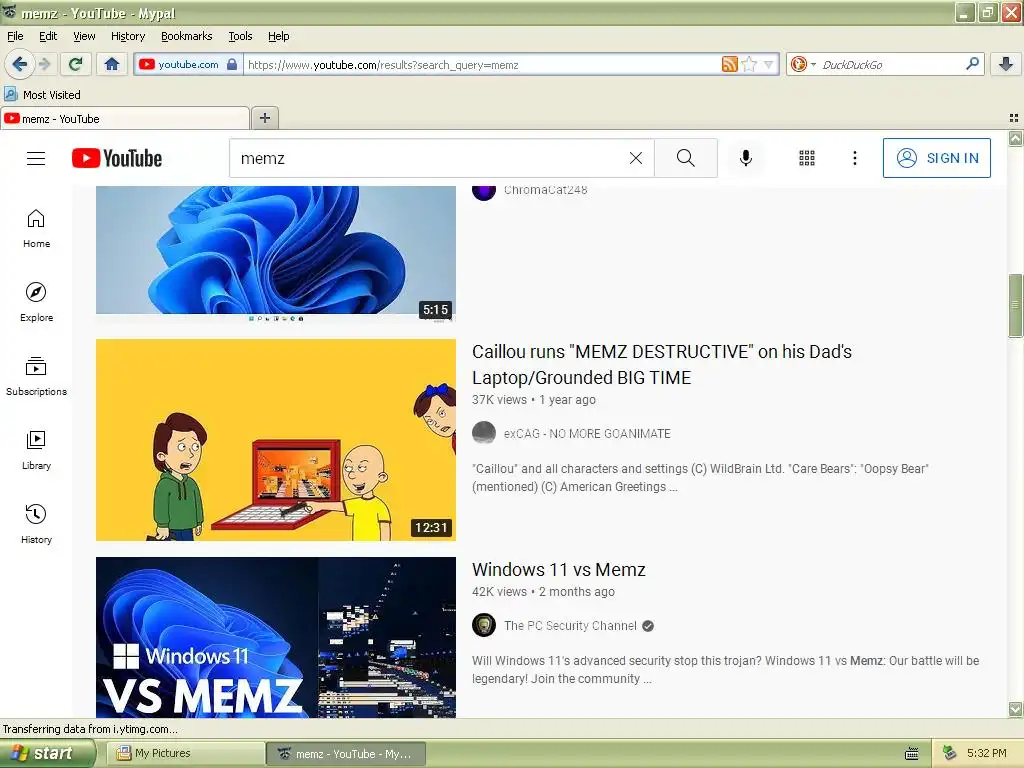Click the vertical scrollbar thumb
This screenshot has width=1024, height=768.
pyautogui.click(x=1016, y=306)
